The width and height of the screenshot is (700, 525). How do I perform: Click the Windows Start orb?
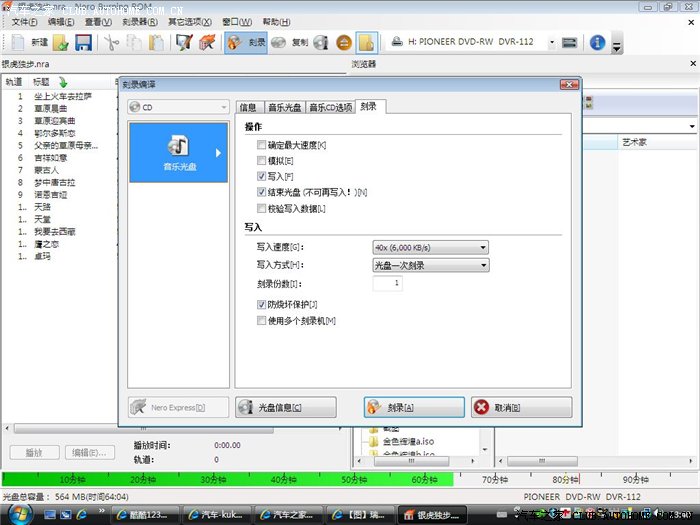coord(20,514)
